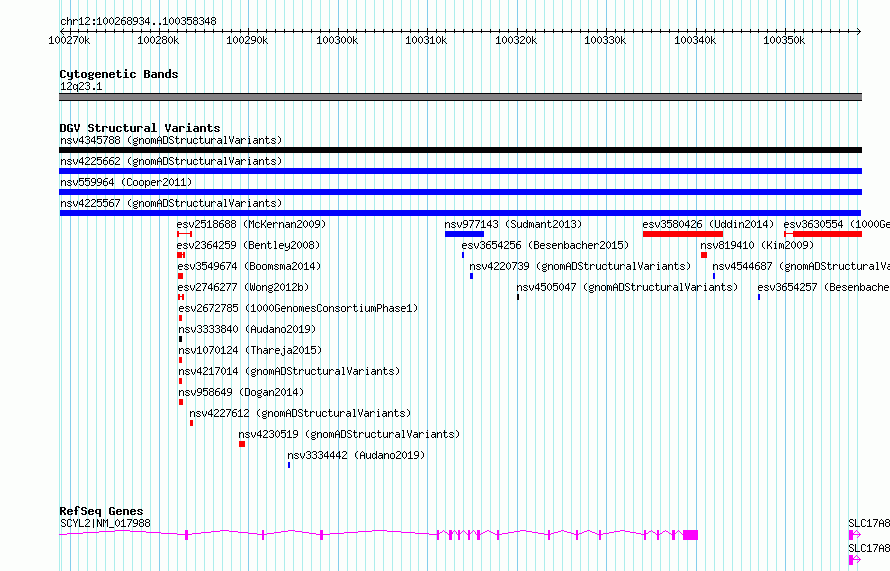Click the 100280k ruler position label

click(158, 40)
